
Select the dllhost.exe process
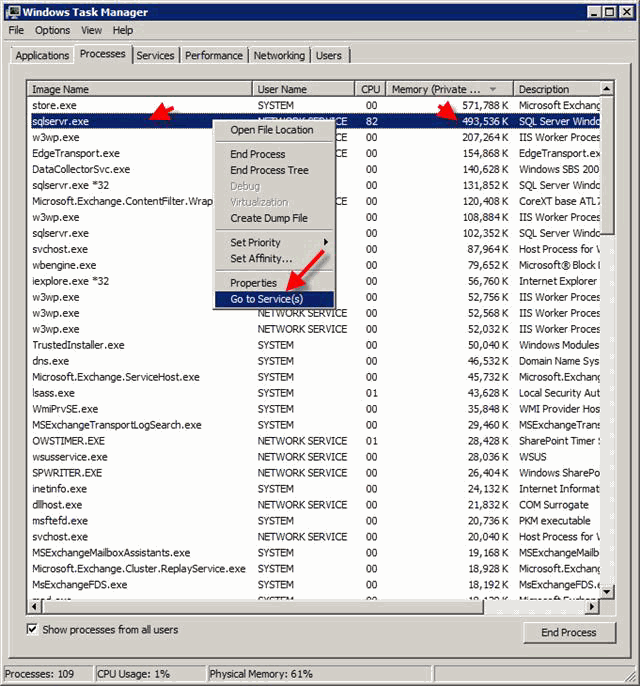click(x=314, y=504)
